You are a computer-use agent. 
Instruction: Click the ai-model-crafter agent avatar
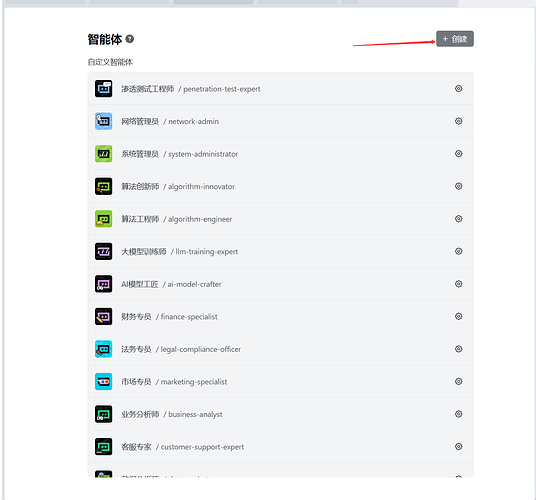pyautogui.click(x=104, y=284)
